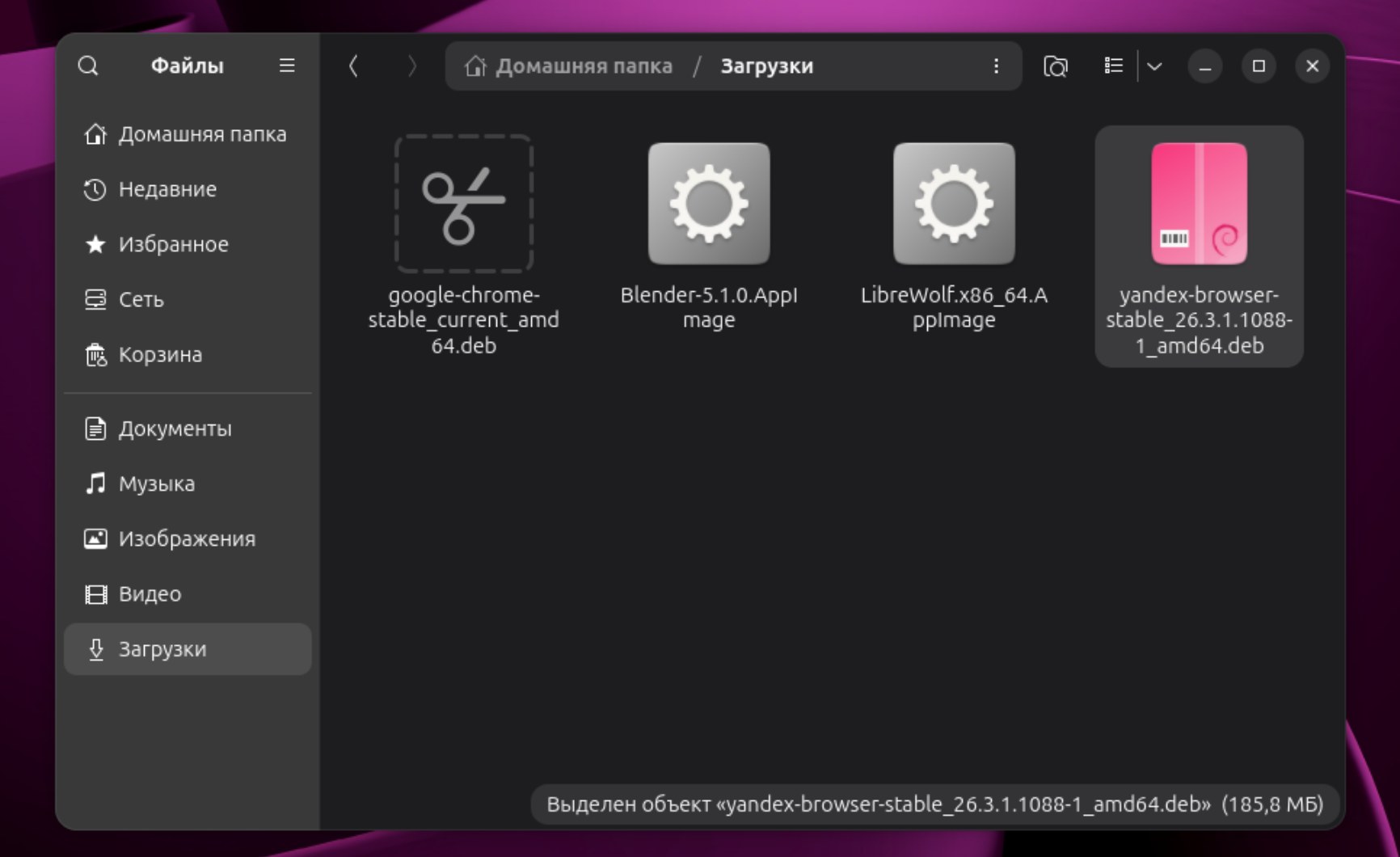Click the search magnifier icon
Image resolution: width=1400 pixels, height=857 pixels.
pyautogui.click(x=88, y=65)
